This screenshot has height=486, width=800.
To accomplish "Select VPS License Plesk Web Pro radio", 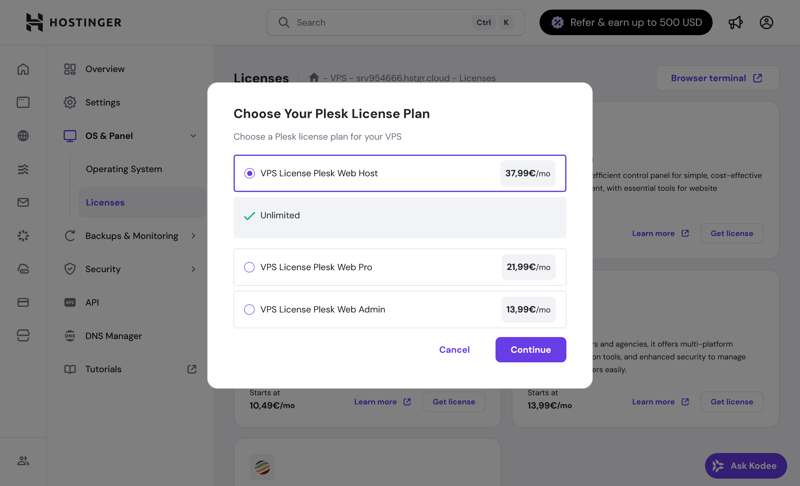I will pyautogui.click(x=249, y=267).
